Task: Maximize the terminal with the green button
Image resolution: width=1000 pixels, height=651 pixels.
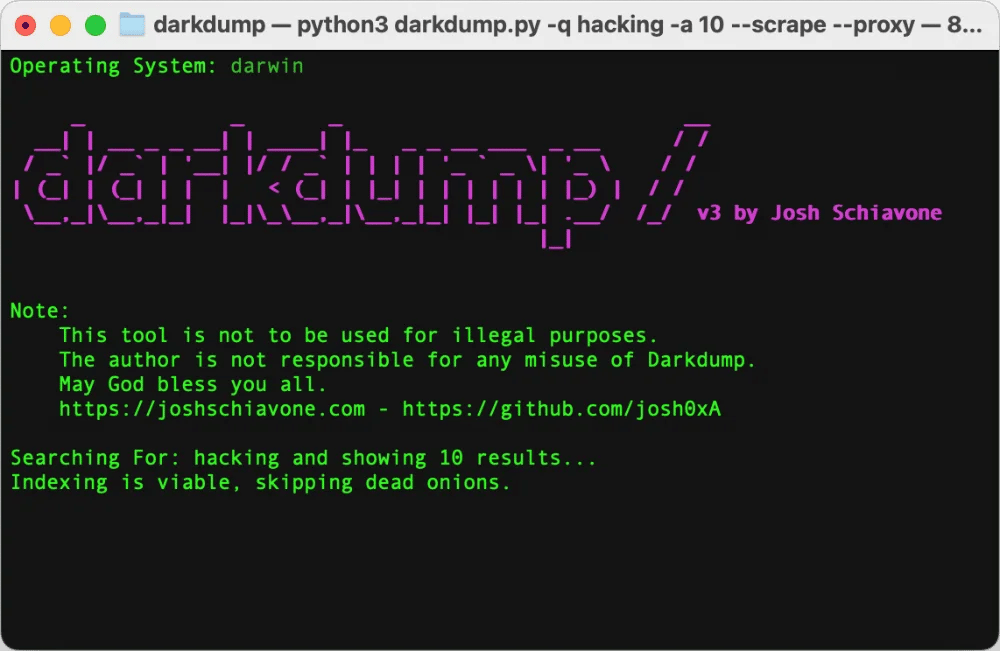Action: coord(96,26)
